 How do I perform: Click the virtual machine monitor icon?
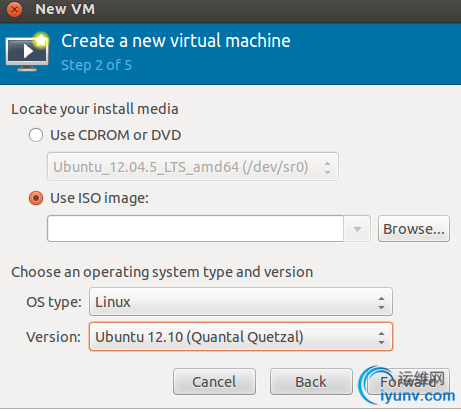click(x=27, y=52)
